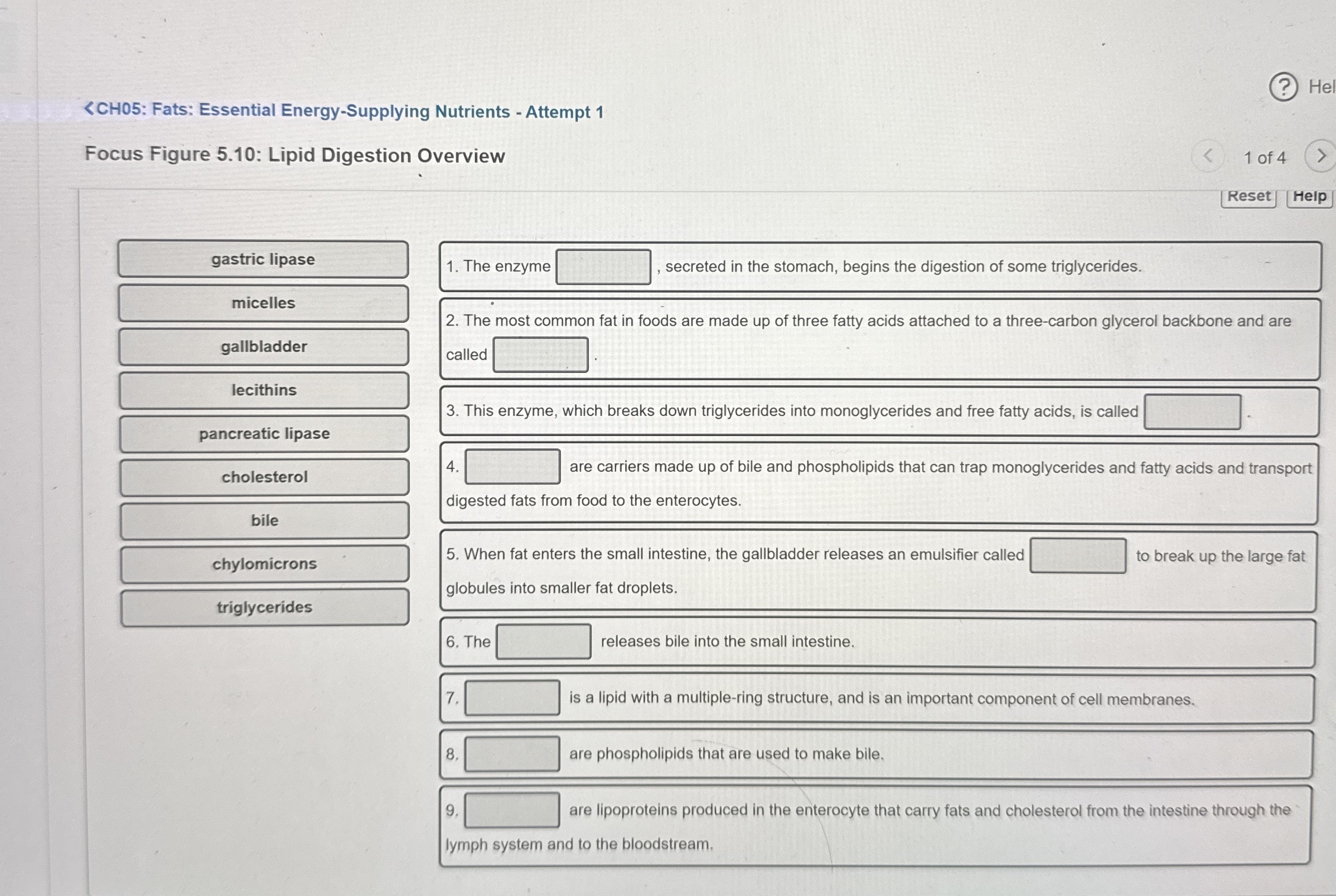The height and width of the screenshot is (896, 1336).
Task: Pick the gallbladder answer tile
Action: (x=263, y=347)
